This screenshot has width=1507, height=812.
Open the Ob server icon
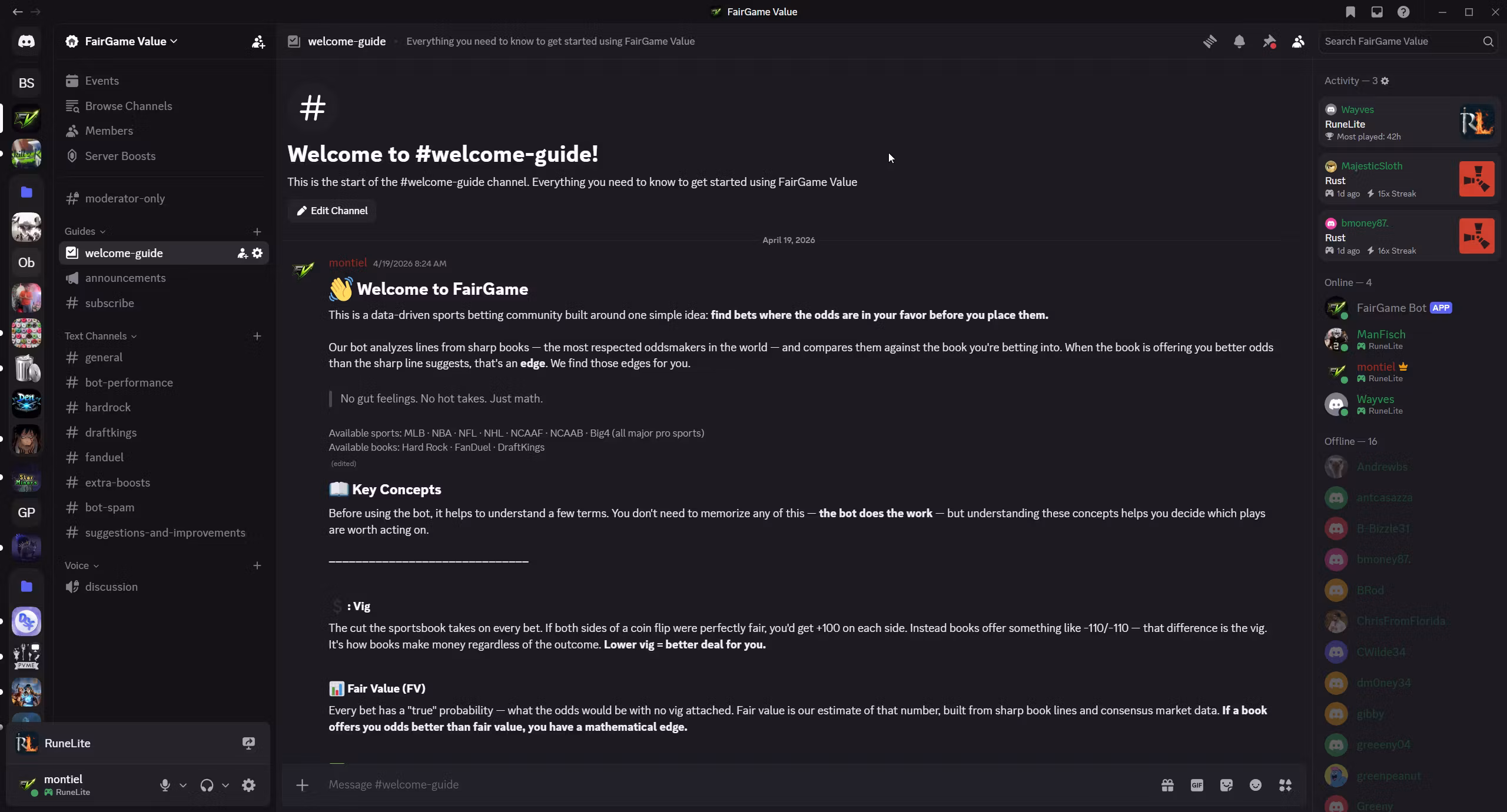coord(26,262)
